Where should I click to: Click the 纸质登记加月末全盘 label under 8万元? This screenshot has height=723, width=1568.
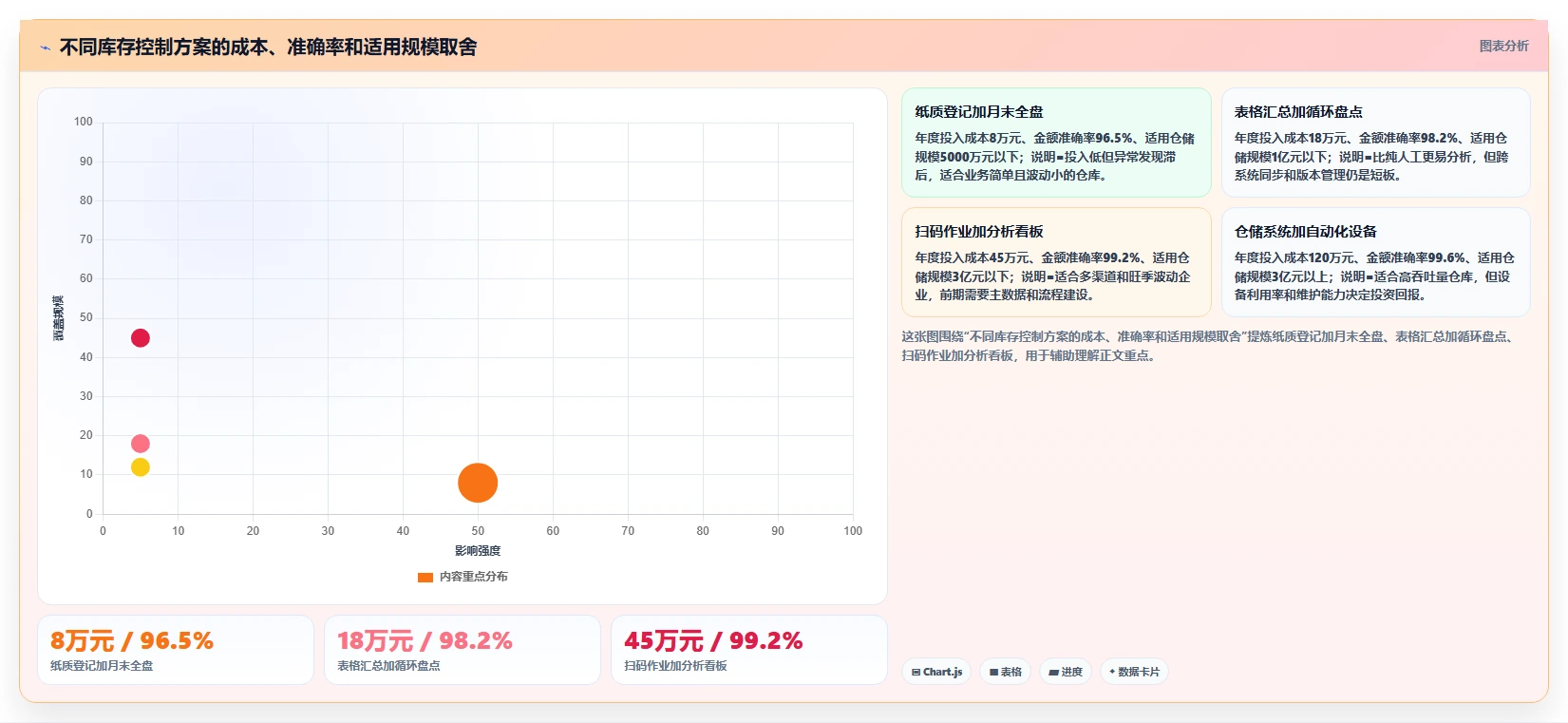[x=102, y=666]
